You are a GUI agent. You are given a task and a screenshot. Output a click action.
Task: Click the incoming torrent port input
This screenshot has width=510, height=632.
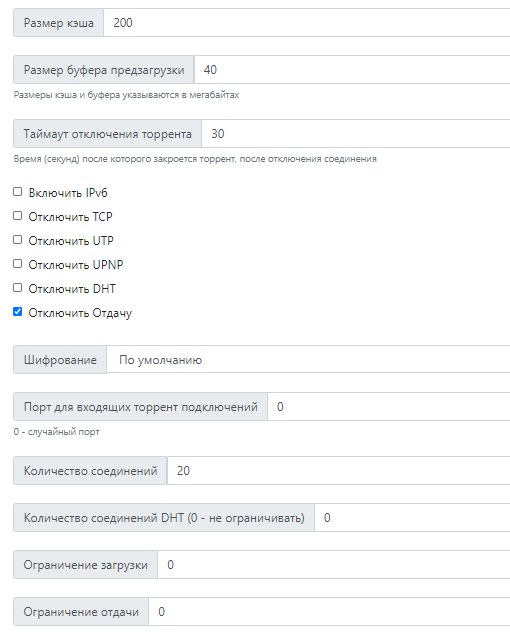389,407
